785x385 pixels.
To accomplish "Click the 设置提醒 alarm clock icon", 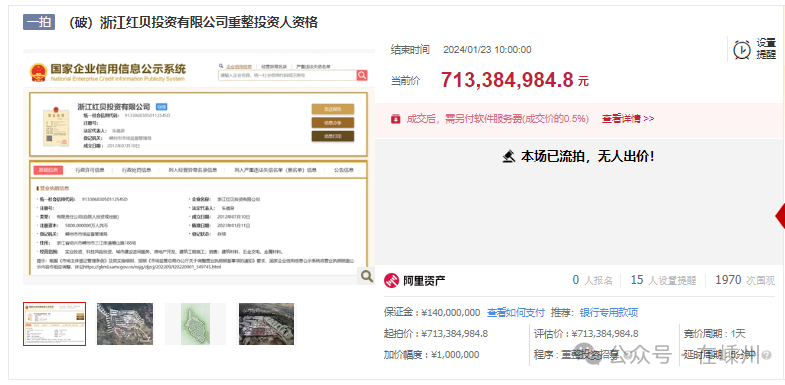I will tap(742, 50).
